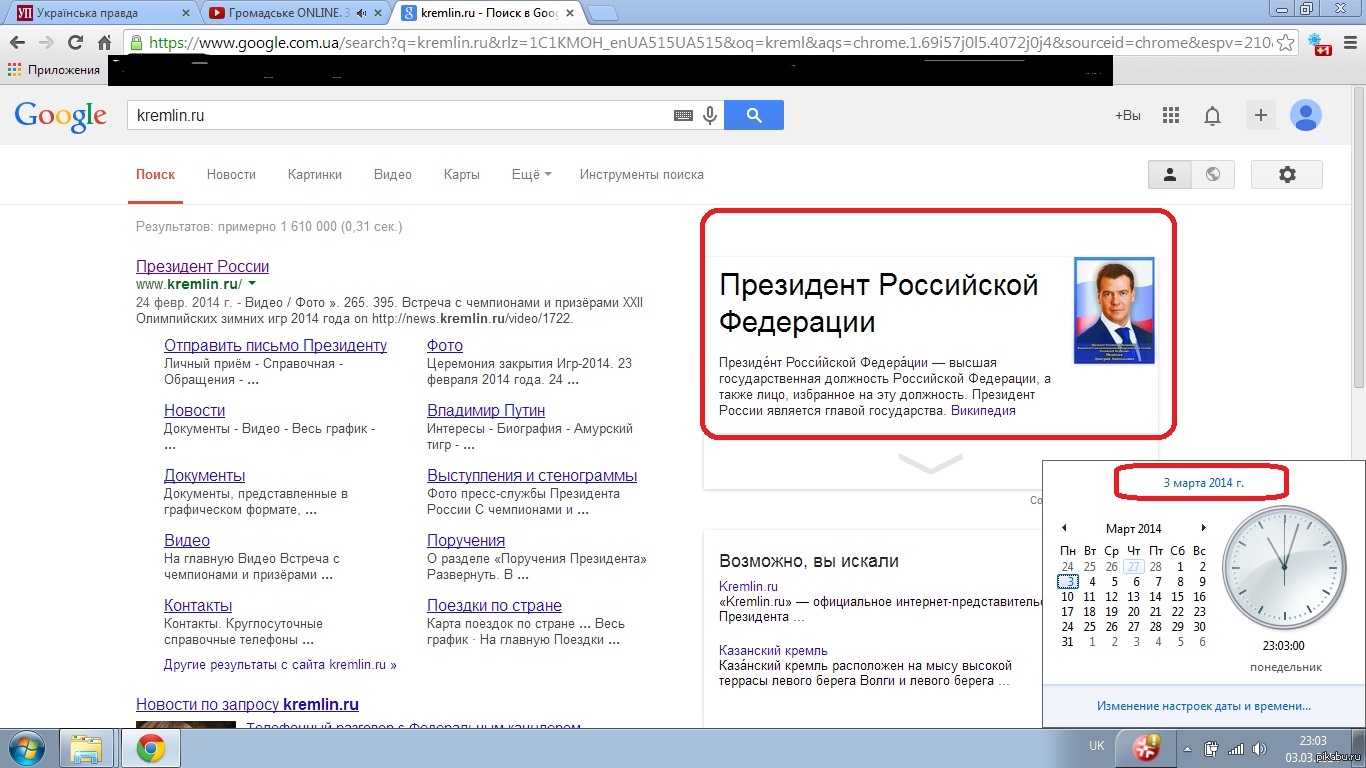Click the UK language indicator
This screenshot has height=768, width=1366.
[x=1096, y=746]
